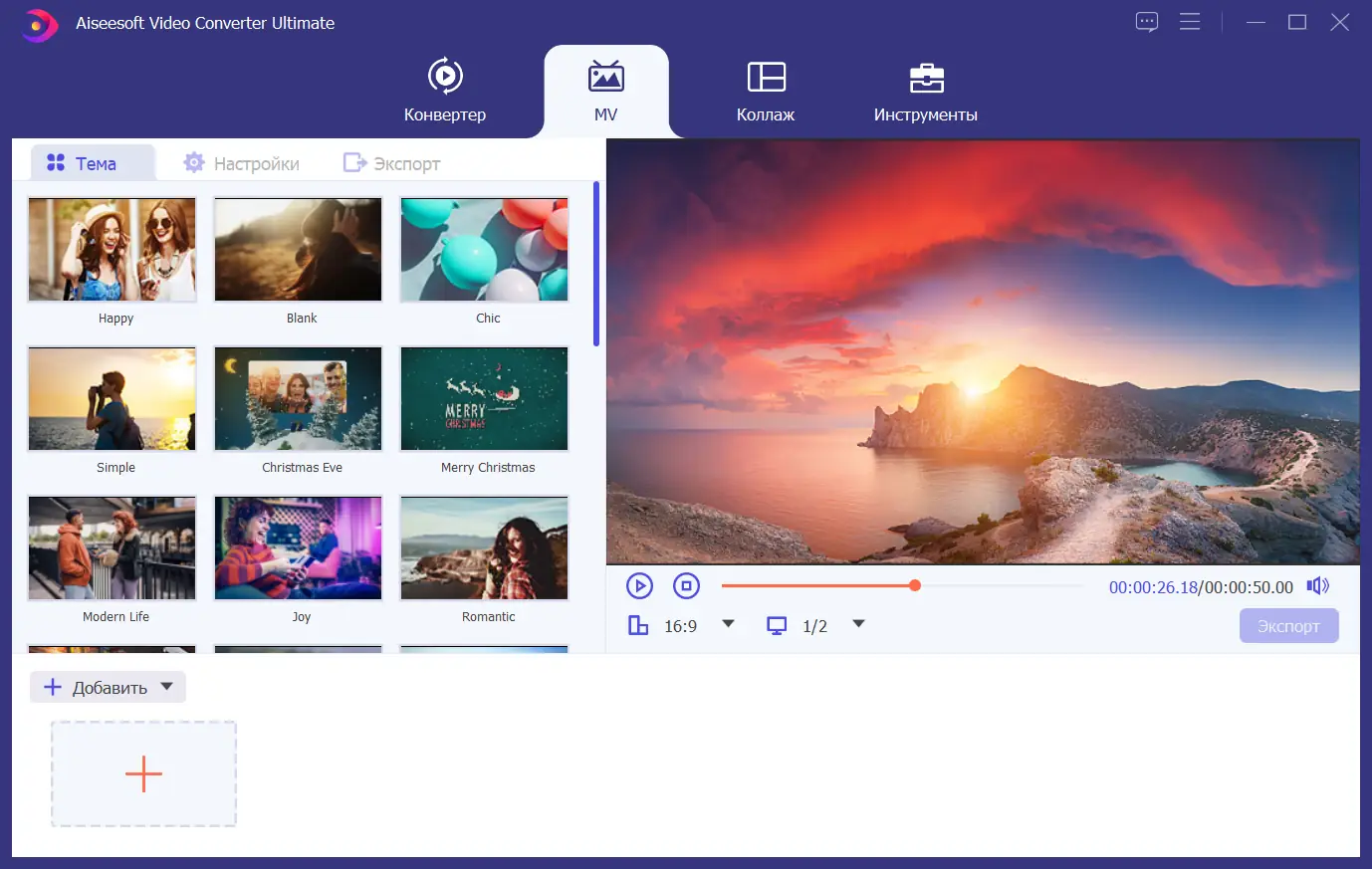This screenshot has height=869, width=1372.
Task: Open the Инструменты tab
Action: 925,91
